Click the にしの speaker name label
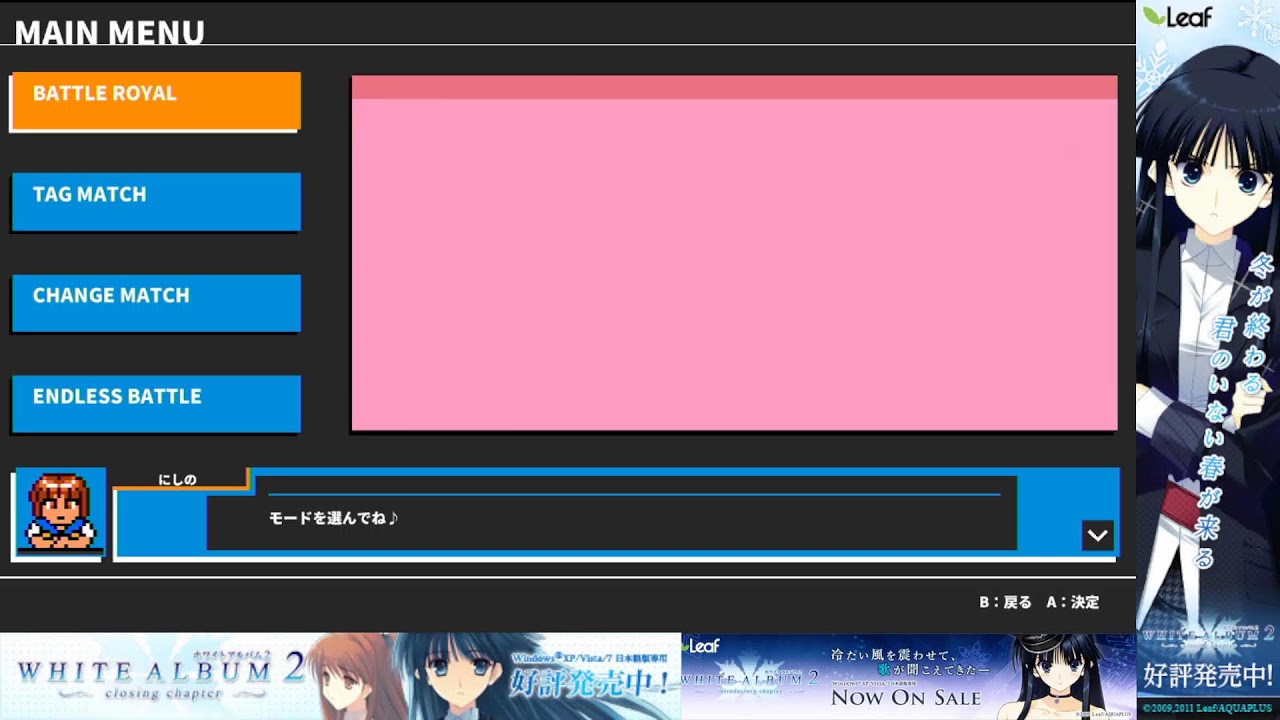Viewport: 1280px width, 720px height. [177, 480]
